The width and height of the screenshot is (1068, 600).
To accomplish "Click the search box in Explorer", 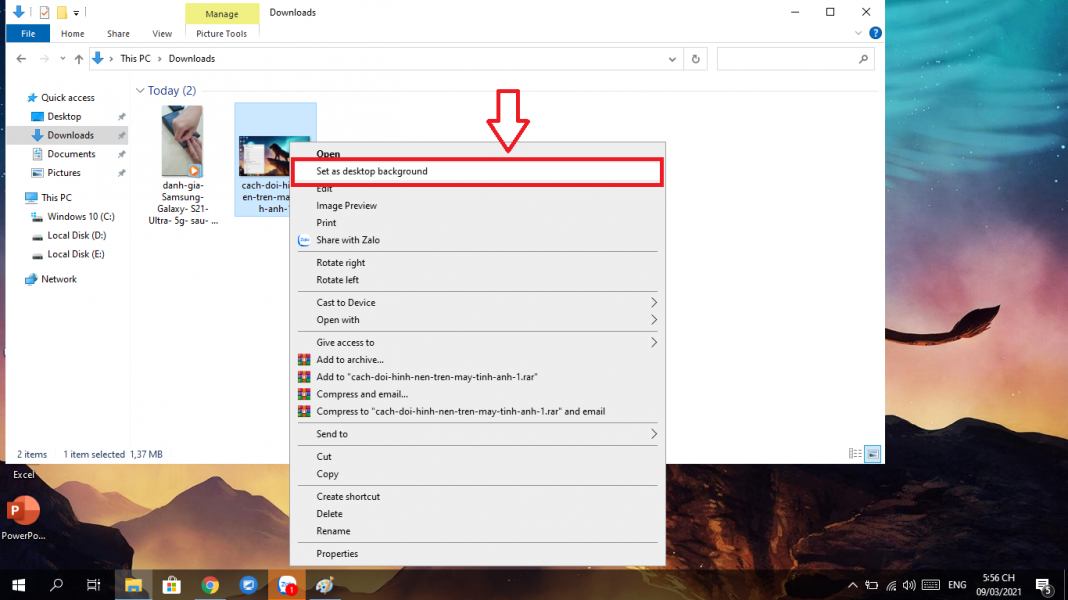I will point(787,59).
